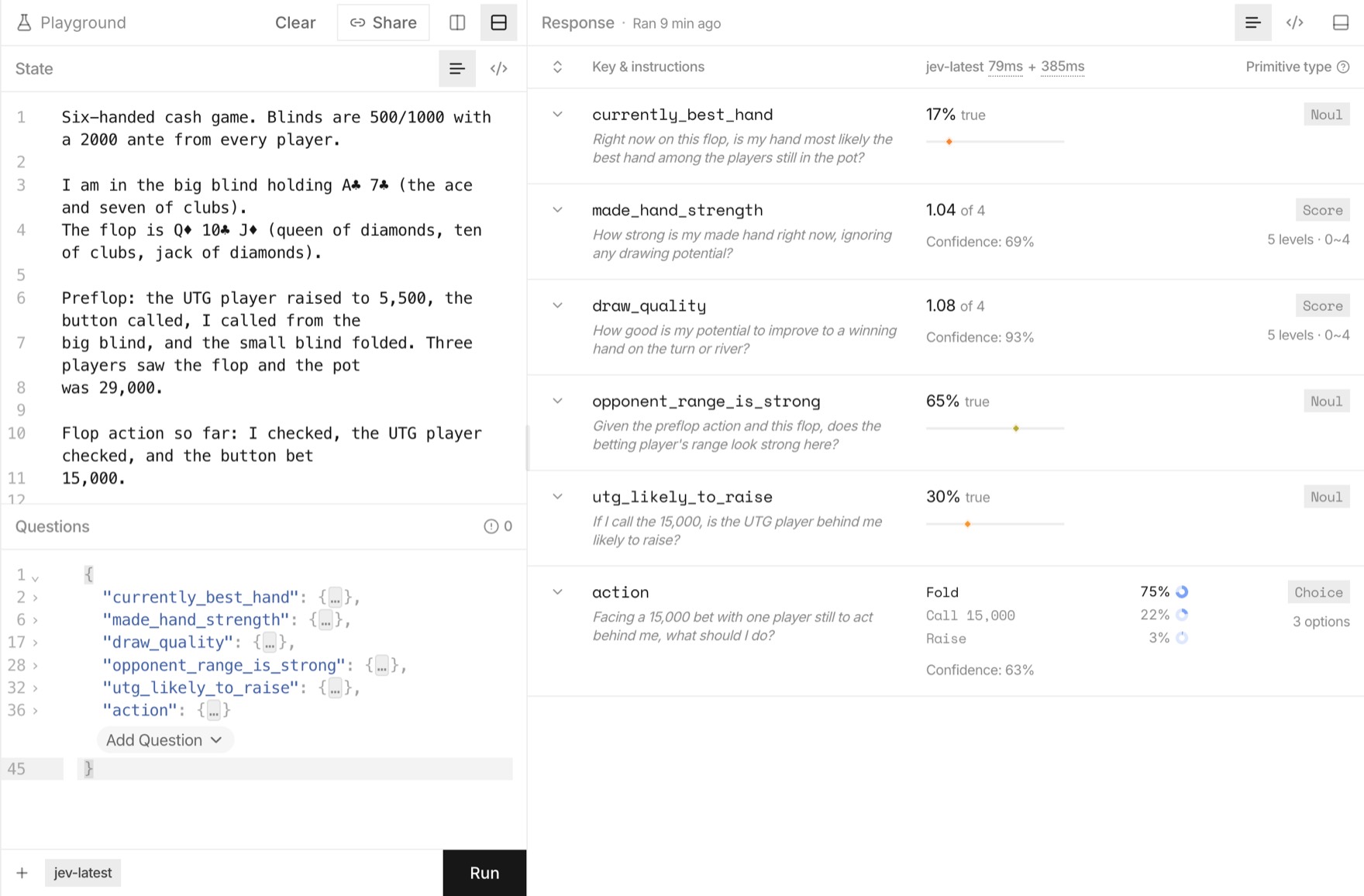Click the Choice type badge for action

point(1318,592)
